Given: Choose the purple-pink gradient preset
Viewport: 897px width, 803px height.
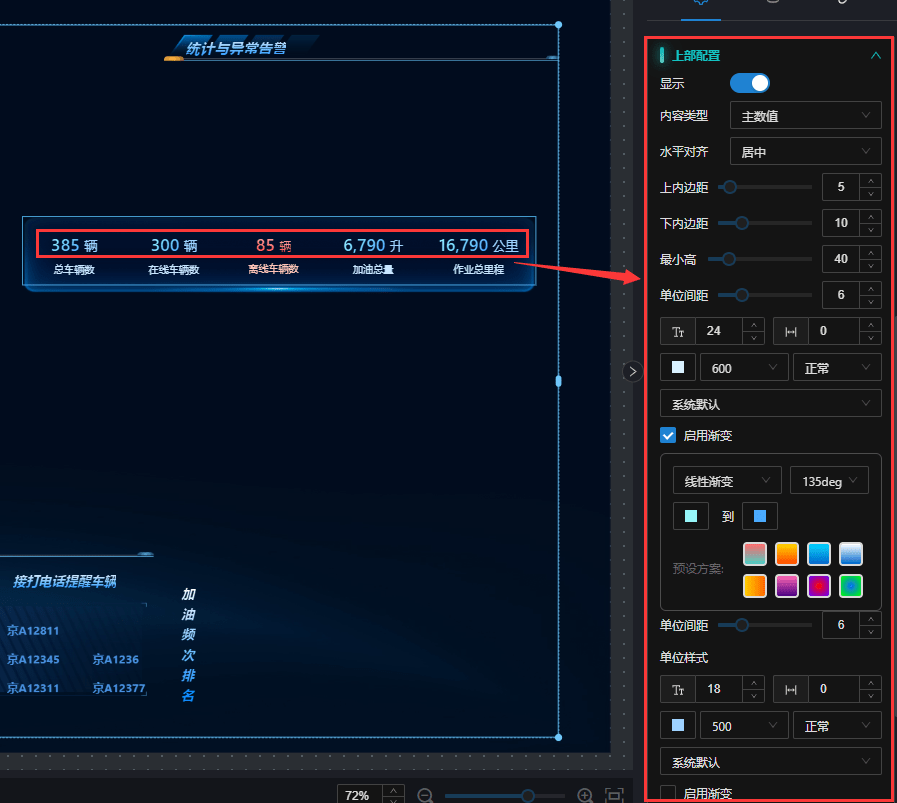Looking at the screenshot, I should (787, 586).
